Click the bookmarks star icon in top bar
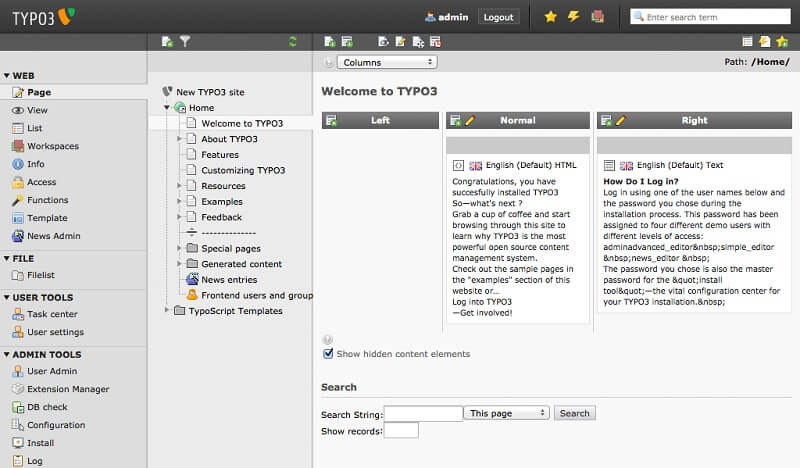The width and height of the screenshot is (800, 468). click(x=551, y=17)
